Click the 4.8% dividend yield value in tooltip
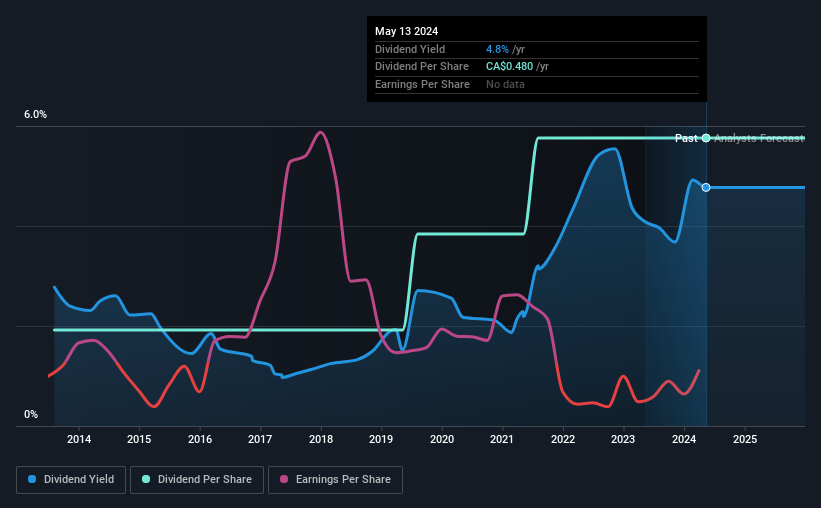Screen dimensions: 821x508 point(497,49)
